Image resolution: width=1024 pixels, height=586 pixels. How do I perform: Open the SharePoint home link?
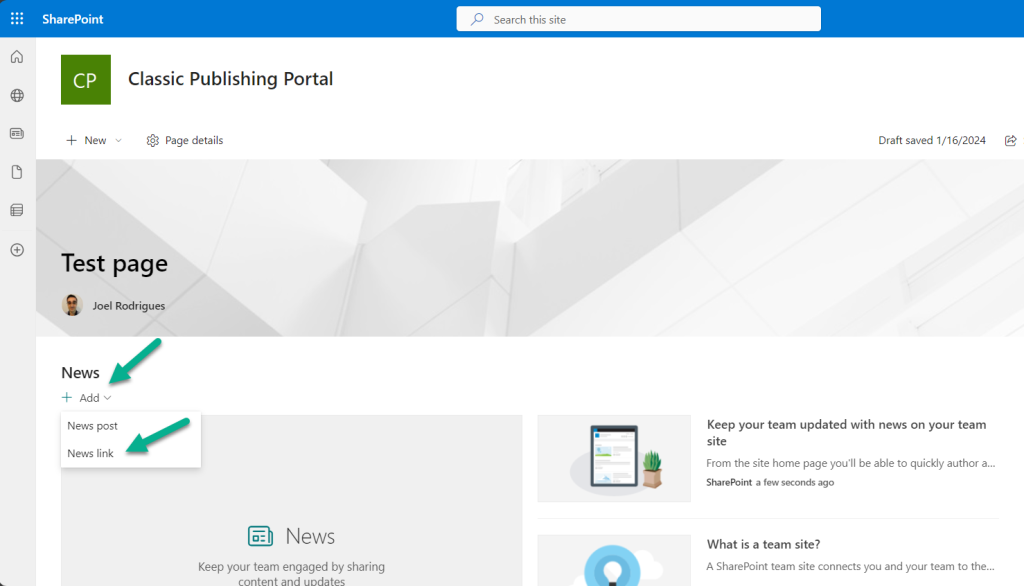[x=72, y=18]
